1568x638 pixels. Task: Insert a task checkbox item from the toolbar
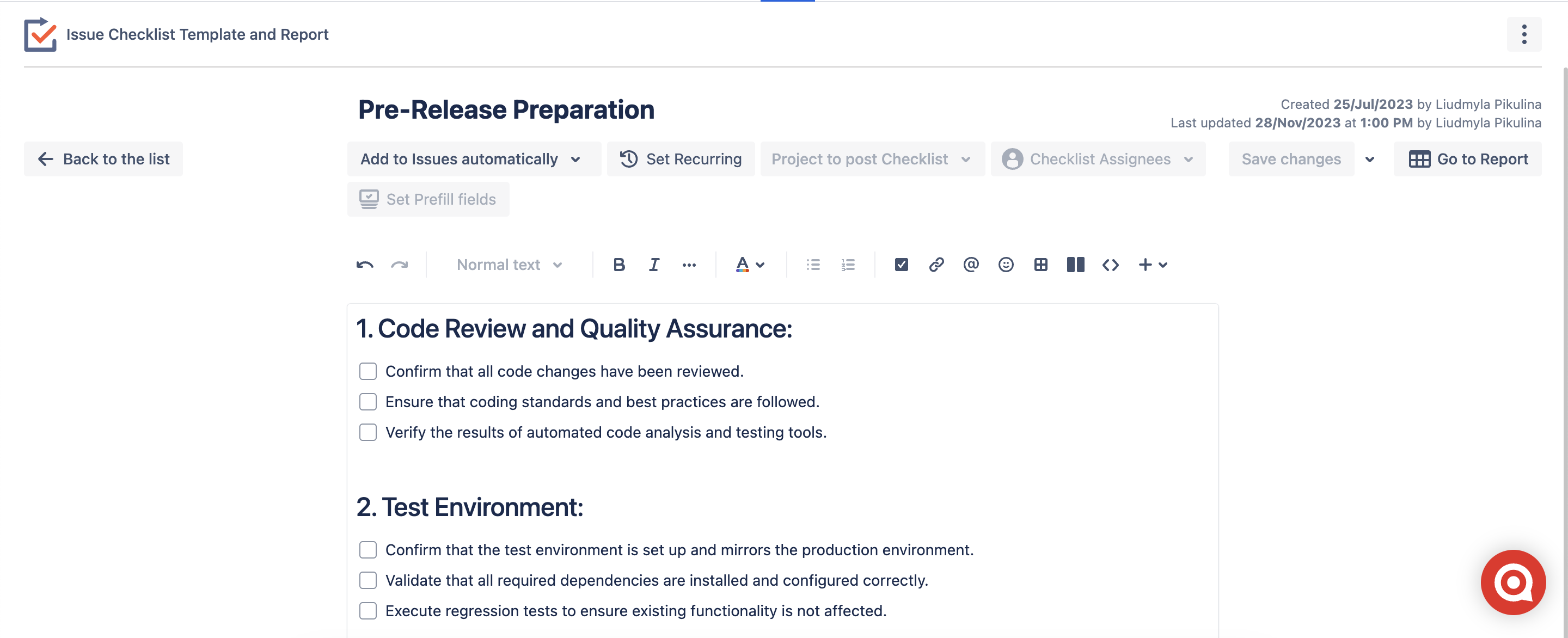click(902, 264)
